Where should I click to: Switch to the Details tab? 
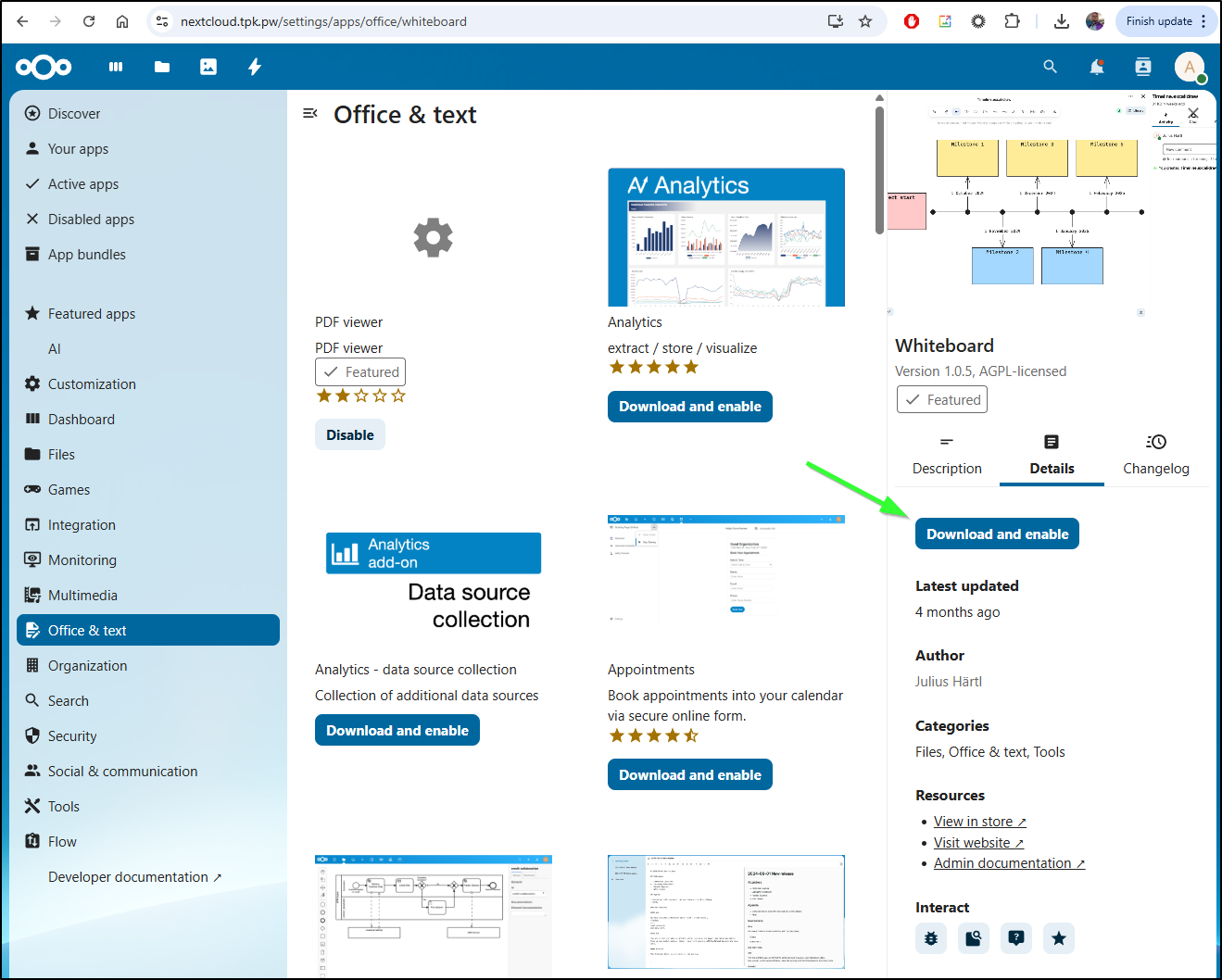point(1052,455)
